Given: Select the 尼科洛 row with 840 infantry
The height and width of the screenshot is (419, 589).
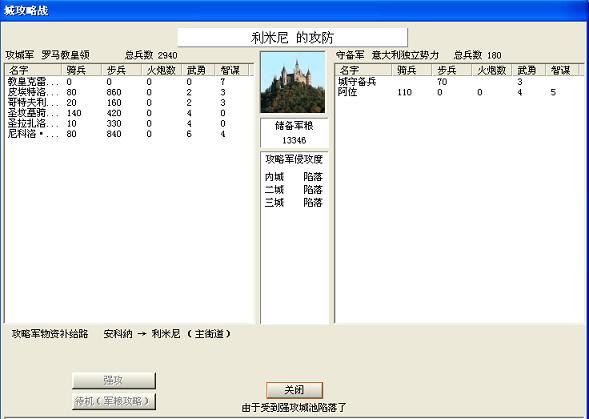Looking at the screenshot, I should (x=128, y=134).
